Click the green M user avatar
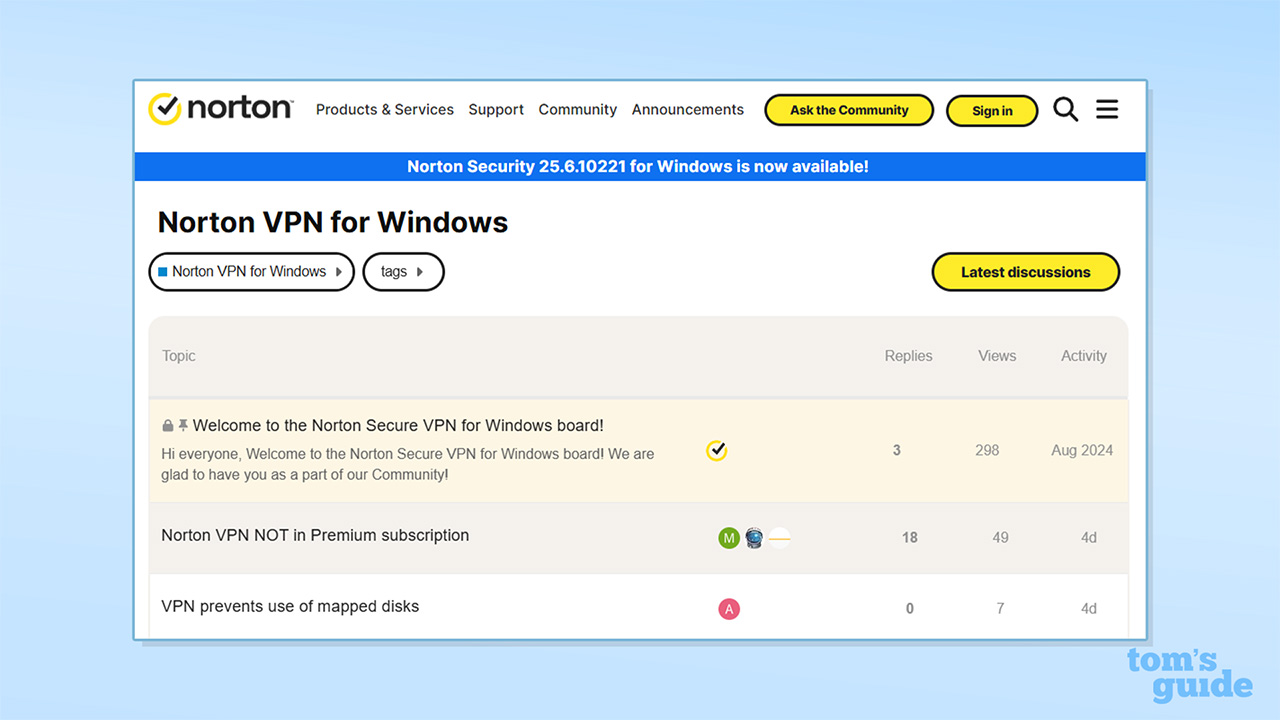The image size is (1280, 720). coord(729,538)
